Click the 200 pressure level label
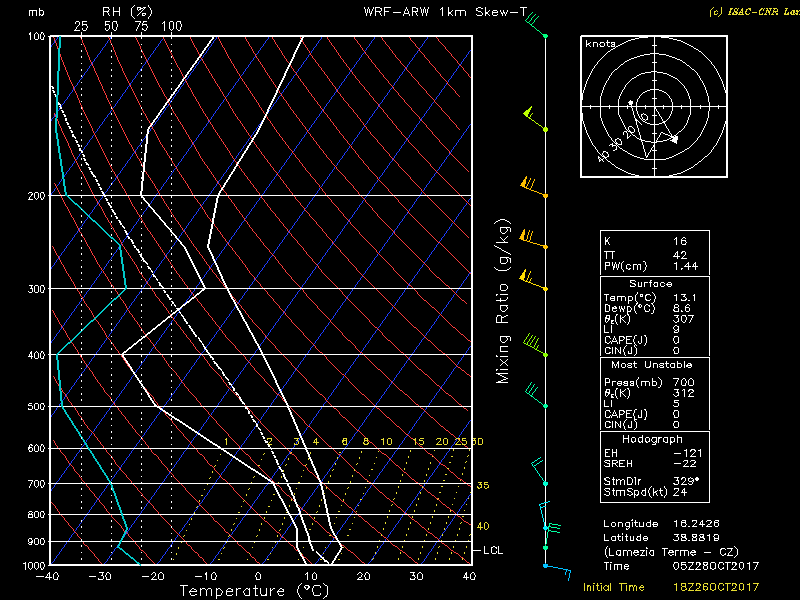Viewport: 800px width, 600px height. [36, 196]
